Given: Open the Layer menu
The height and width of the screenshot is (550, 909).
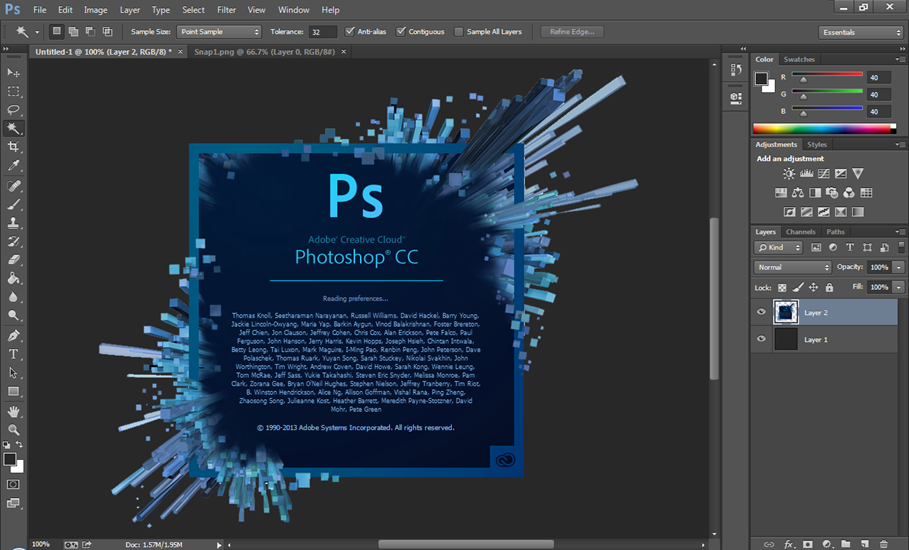Looking at the screenshot, I should coord(129,10).
